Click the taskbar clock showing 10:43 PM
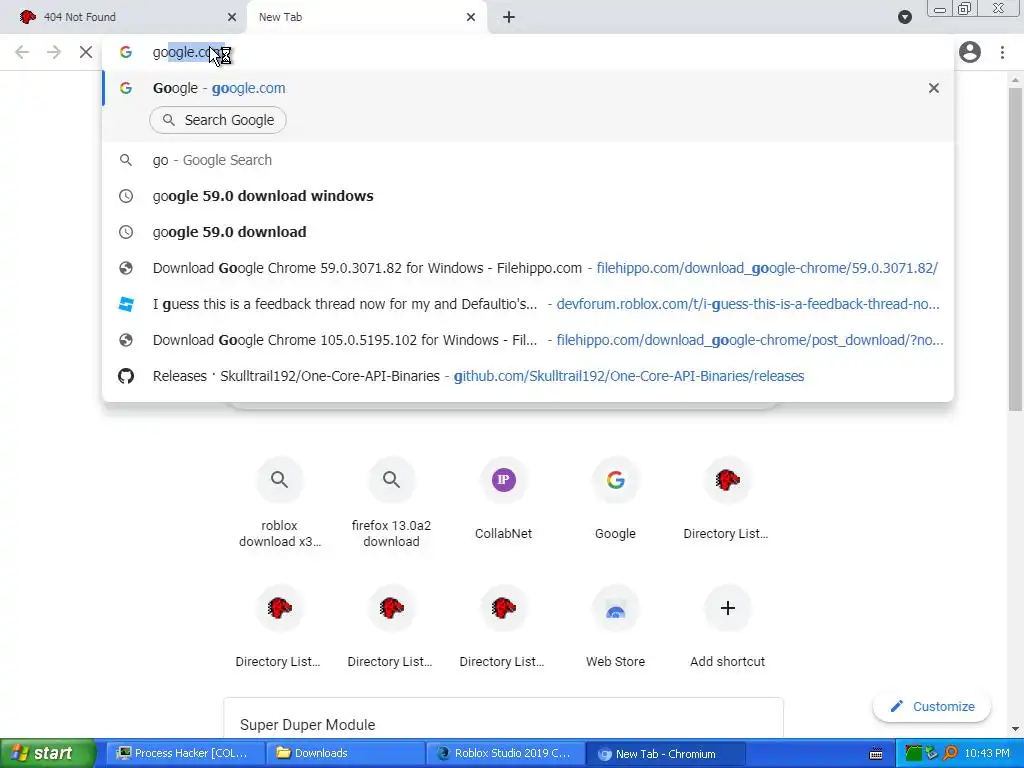 point(987,753)
